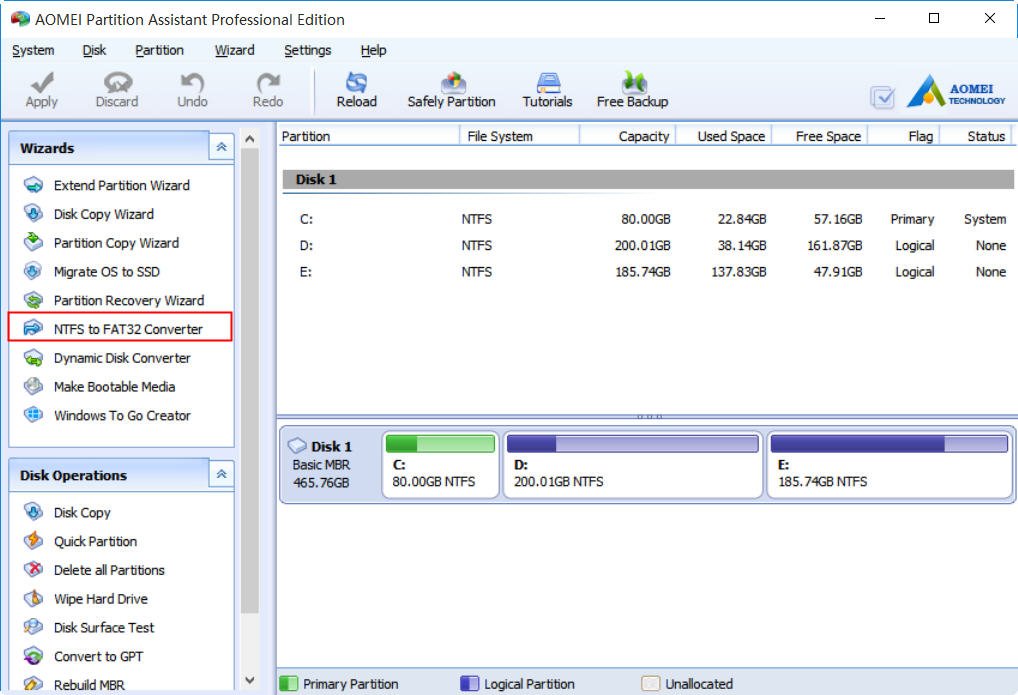
Task: Select the E: partition row in list
Action: (x=647, y=272)
